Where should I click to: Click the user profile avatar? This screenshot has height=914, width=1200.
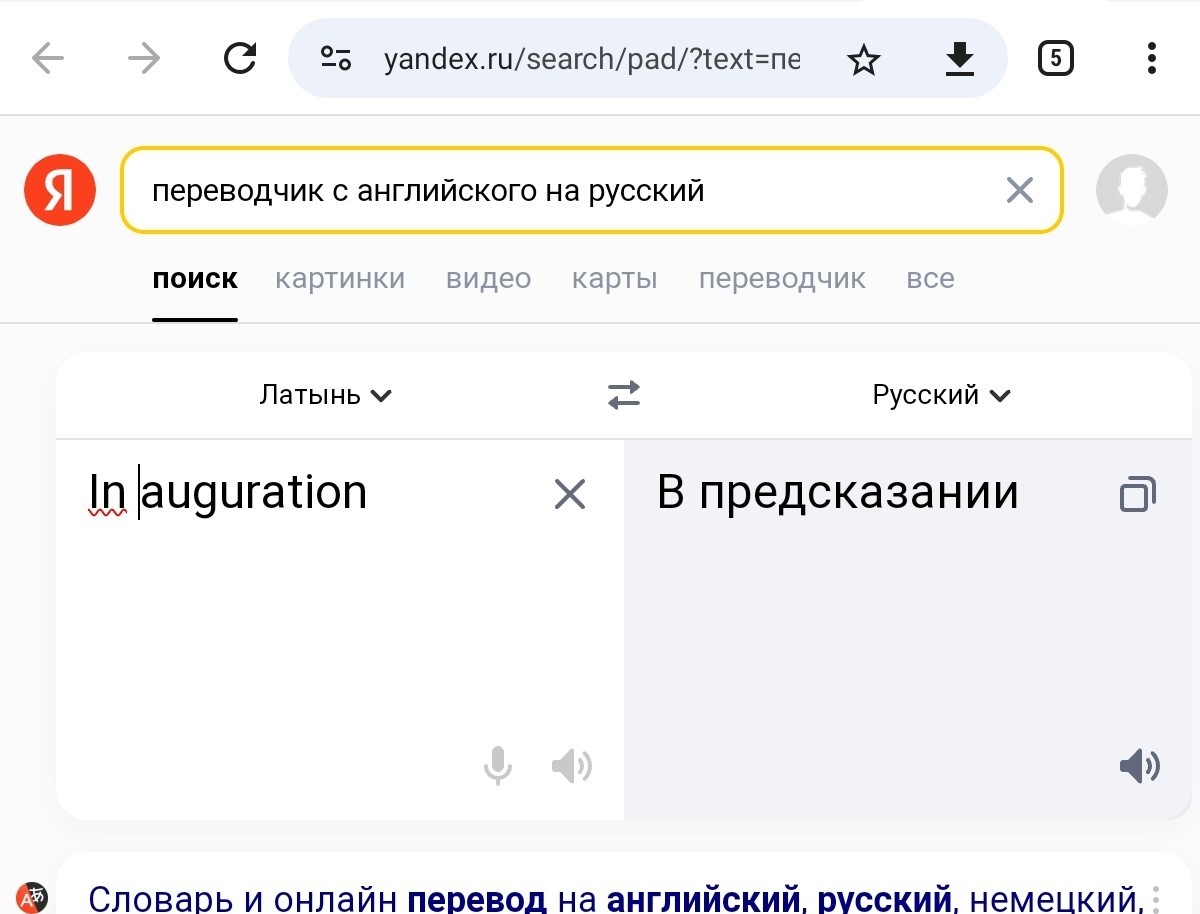click(x=1132, y=190)
